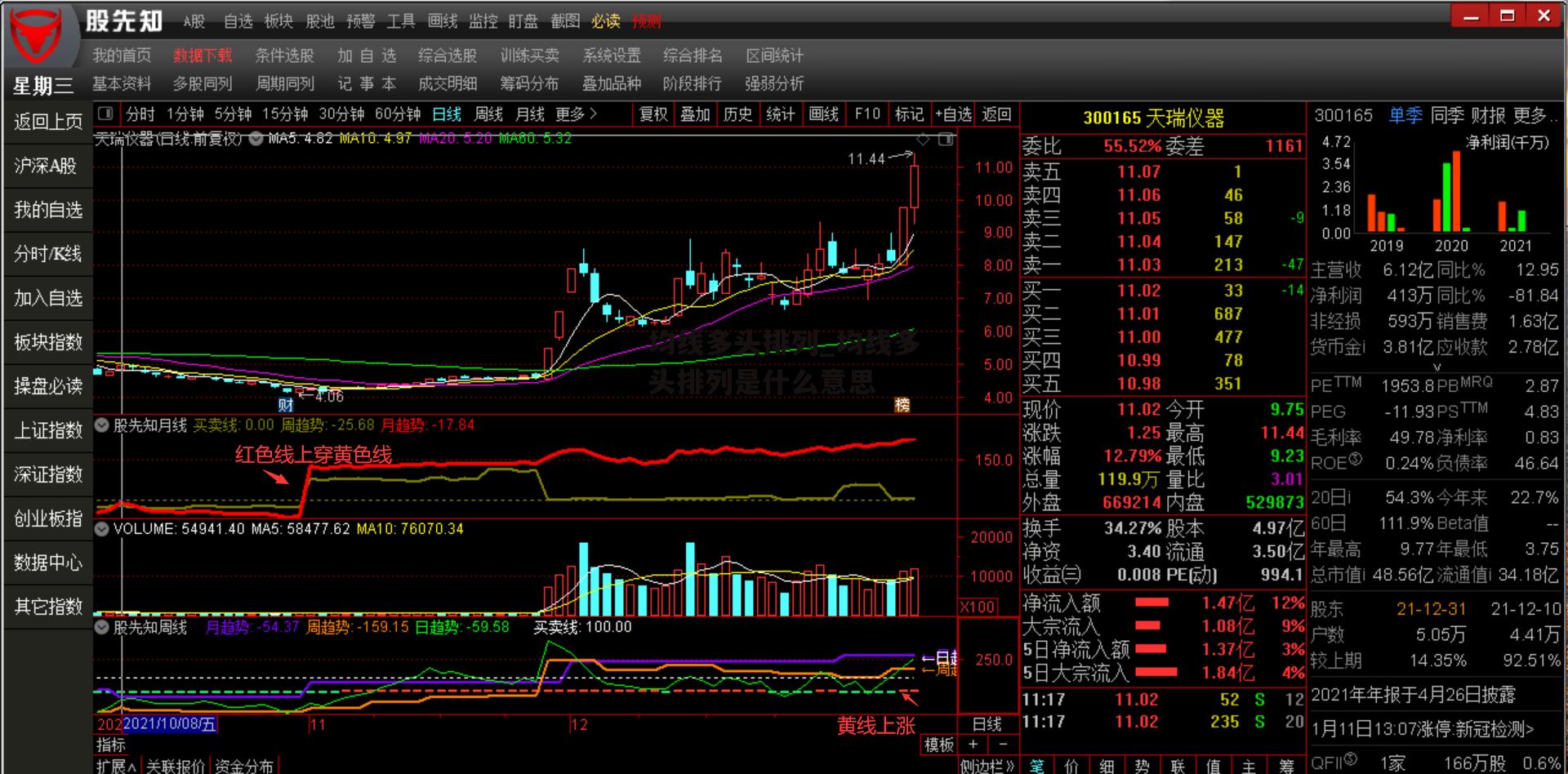Select the 同季 report mode
Image resolution: width=1568 pixels, height=774 pixels.
click(x=1447, y=115)
